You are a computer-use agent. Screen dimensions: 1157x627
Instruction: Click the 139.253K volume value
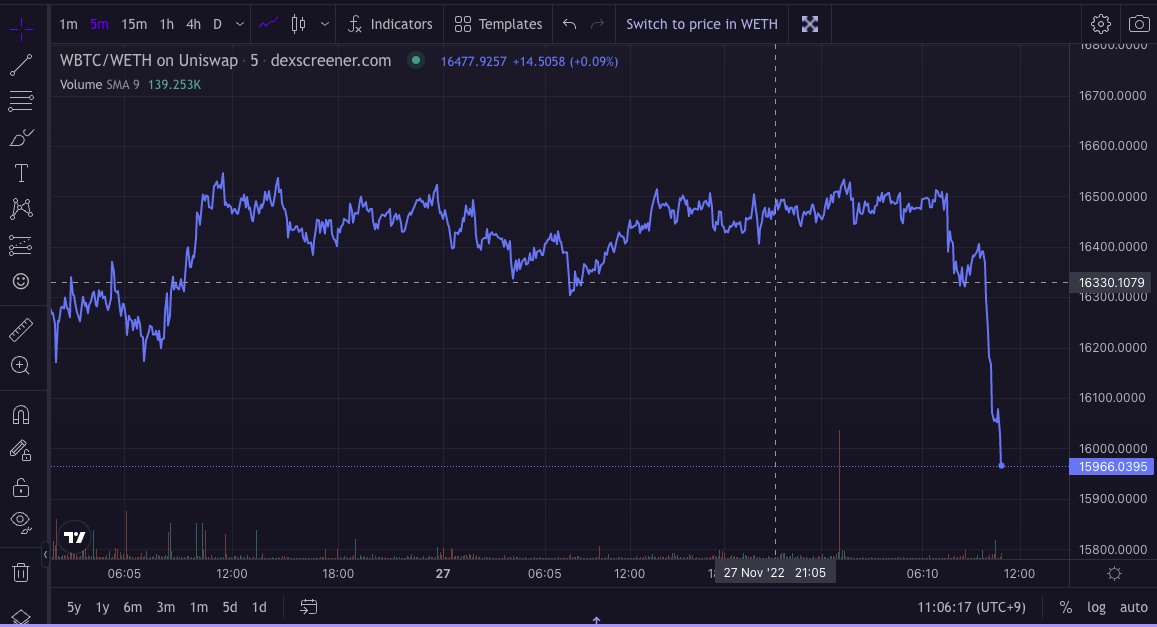[174, 85]
